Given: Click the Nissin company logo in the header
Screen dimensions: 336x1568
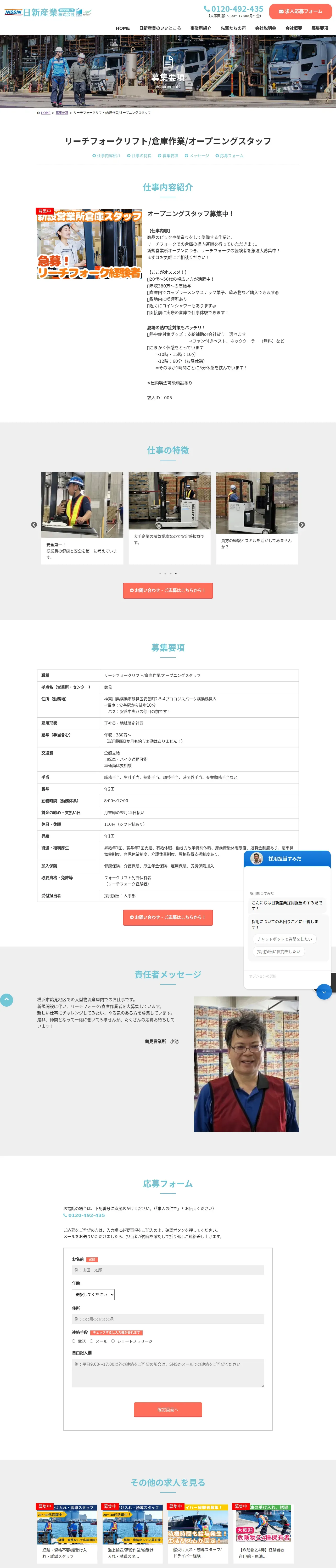Looking at the screenshot, I should coord(48,12).
